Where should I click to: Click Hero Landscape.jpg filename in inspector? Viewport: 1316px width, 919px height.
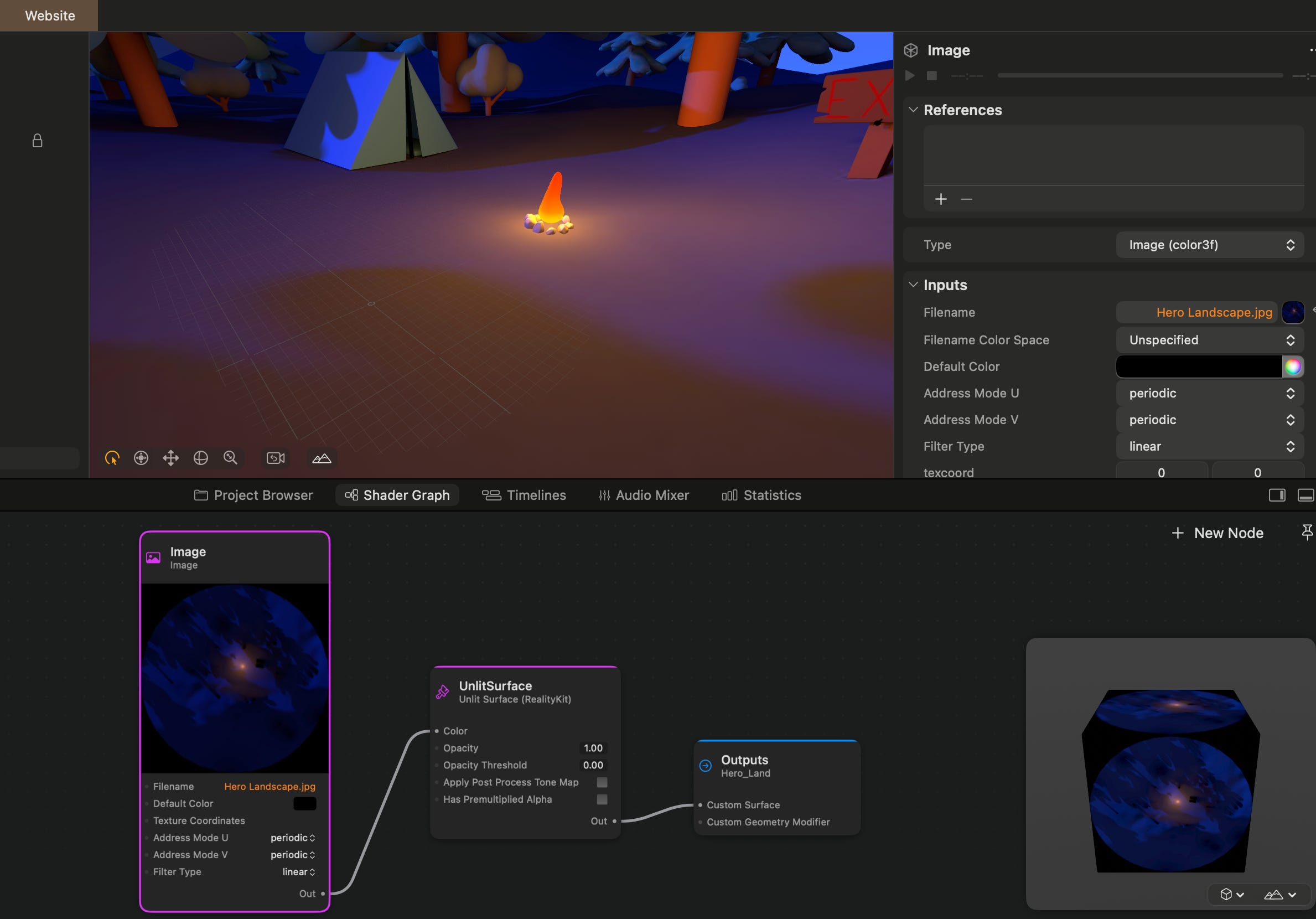pos(1197,312)
